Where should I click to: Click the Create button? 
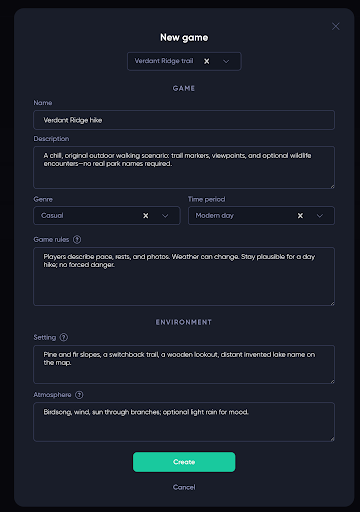coord(184,462)
